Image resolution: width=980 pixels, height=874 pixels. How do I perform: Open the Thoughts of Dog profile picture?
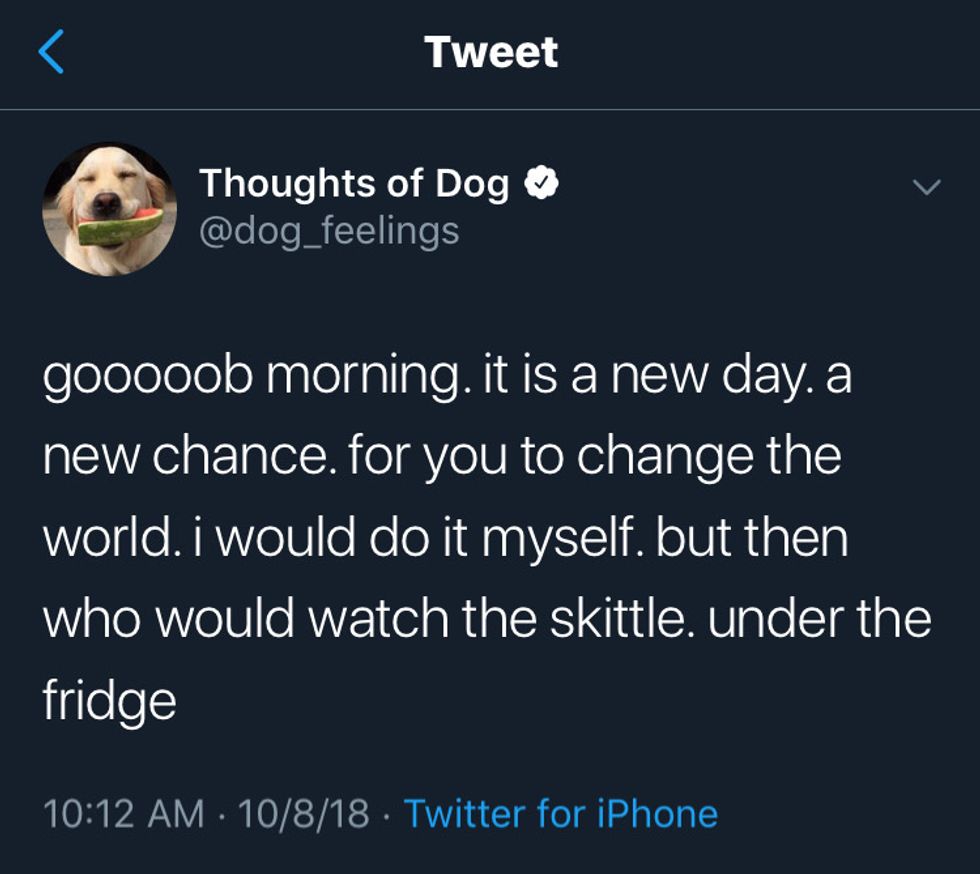pyautogui.click(x=110, y=209)
